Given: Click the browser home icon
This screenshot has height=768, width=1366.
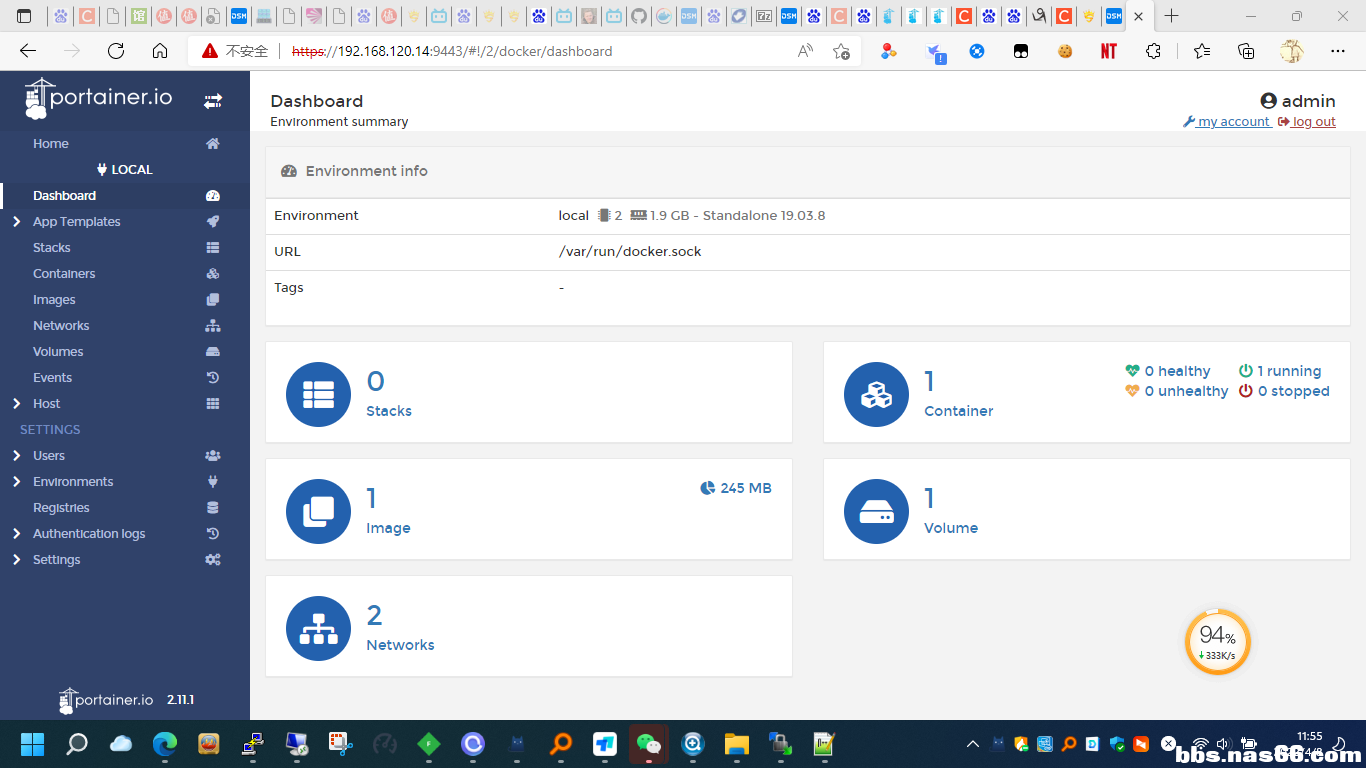Looking at the screenshot, I should coord(160,51).
